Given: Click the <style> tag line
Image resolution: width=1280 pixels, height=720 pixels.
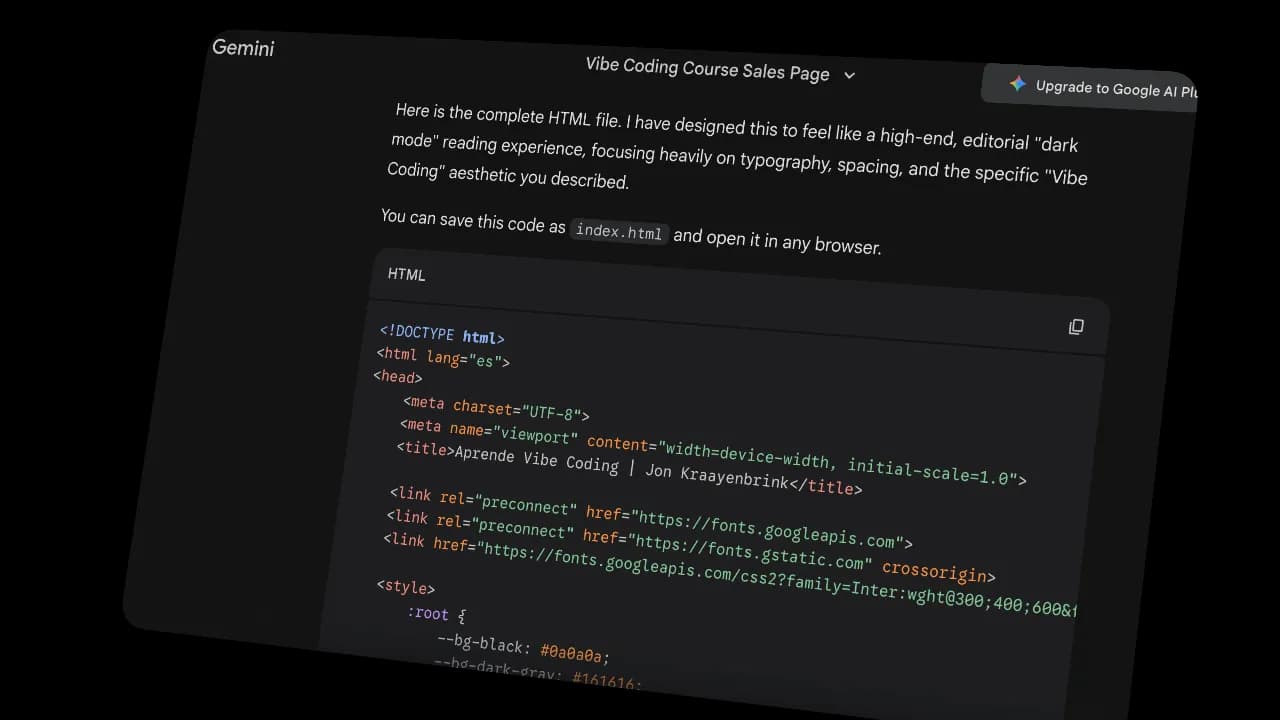Looking at the screenshot, I should click(x=406, y=587).
